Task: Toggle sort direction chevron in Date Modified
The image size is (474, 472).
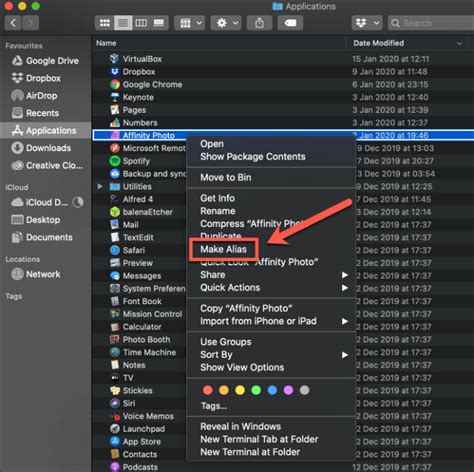Action: click(x=459, y=43)
